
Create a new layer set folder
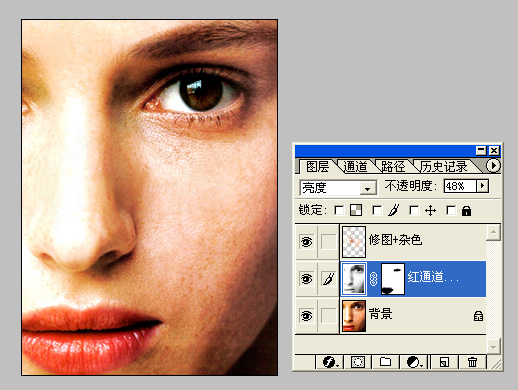coord(385,362)
